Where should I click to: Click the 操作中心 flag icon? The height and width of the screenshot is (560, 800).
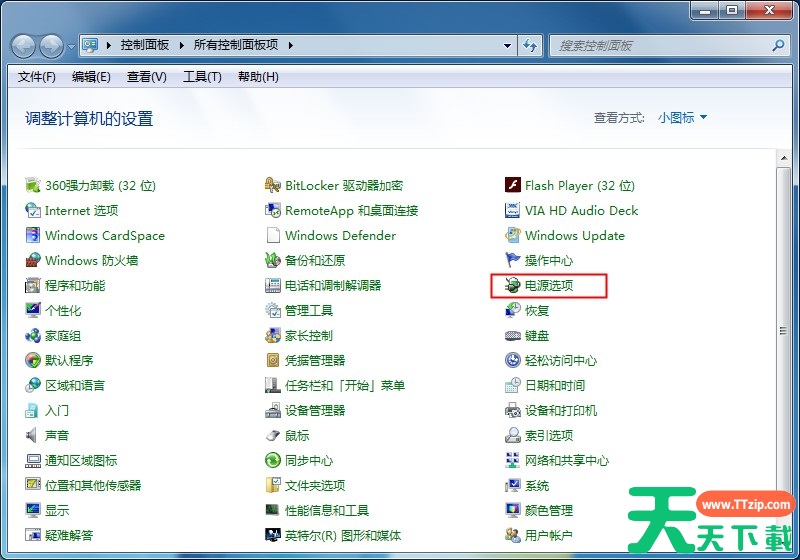click(513, 260)
